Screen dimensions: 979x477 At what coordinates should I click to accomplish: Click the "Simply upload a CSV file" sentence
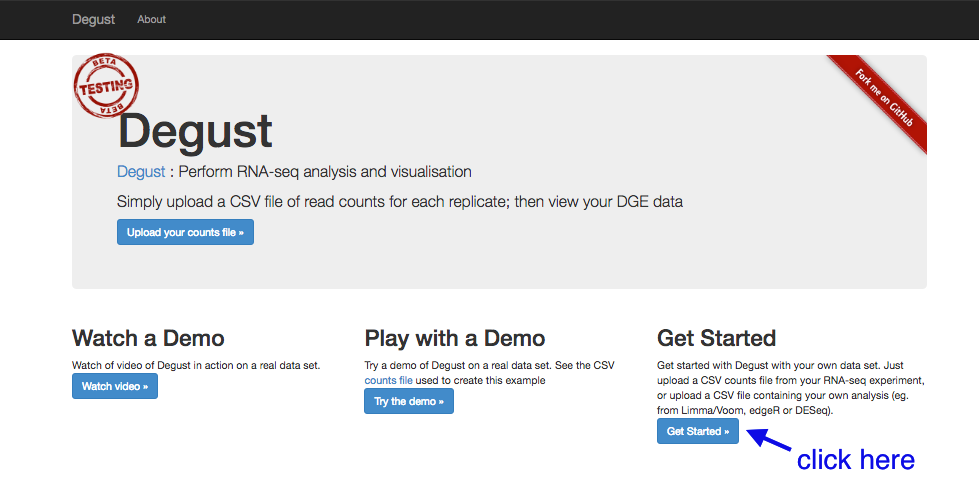pos(400,202)
